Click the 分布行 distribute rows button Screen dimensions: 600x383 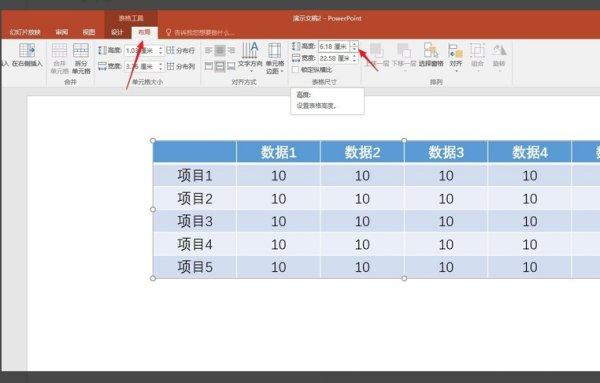(181, 50)
